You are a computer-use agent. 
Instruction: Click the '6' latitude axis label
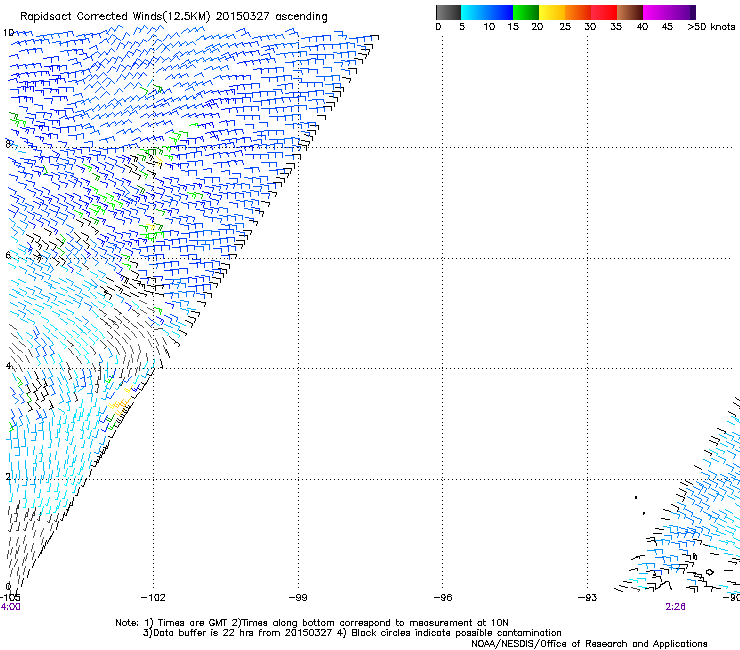(x=8, y=255)
